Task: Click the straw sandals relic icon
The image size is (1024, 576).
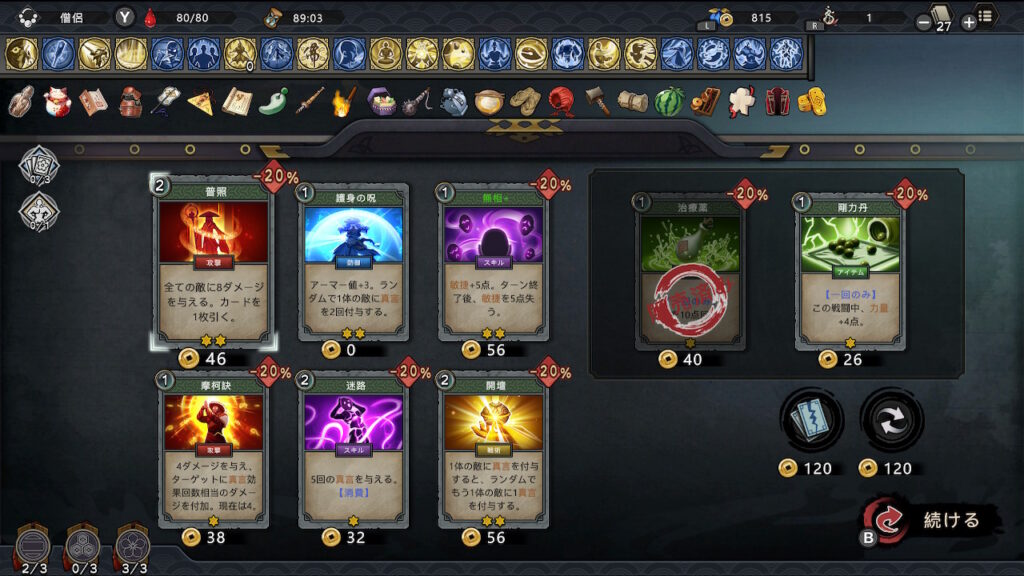Action: pos(525,103)
